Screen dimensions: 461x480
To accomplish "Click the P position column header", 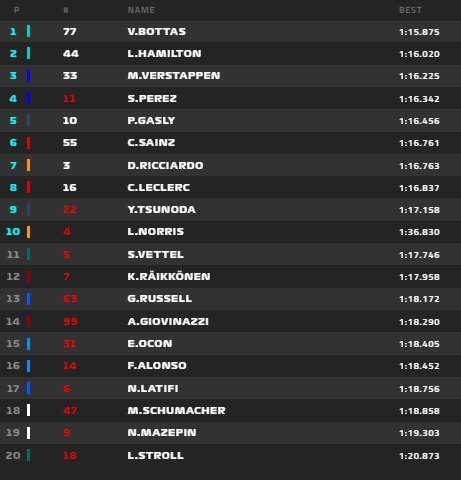I will 17,10.
